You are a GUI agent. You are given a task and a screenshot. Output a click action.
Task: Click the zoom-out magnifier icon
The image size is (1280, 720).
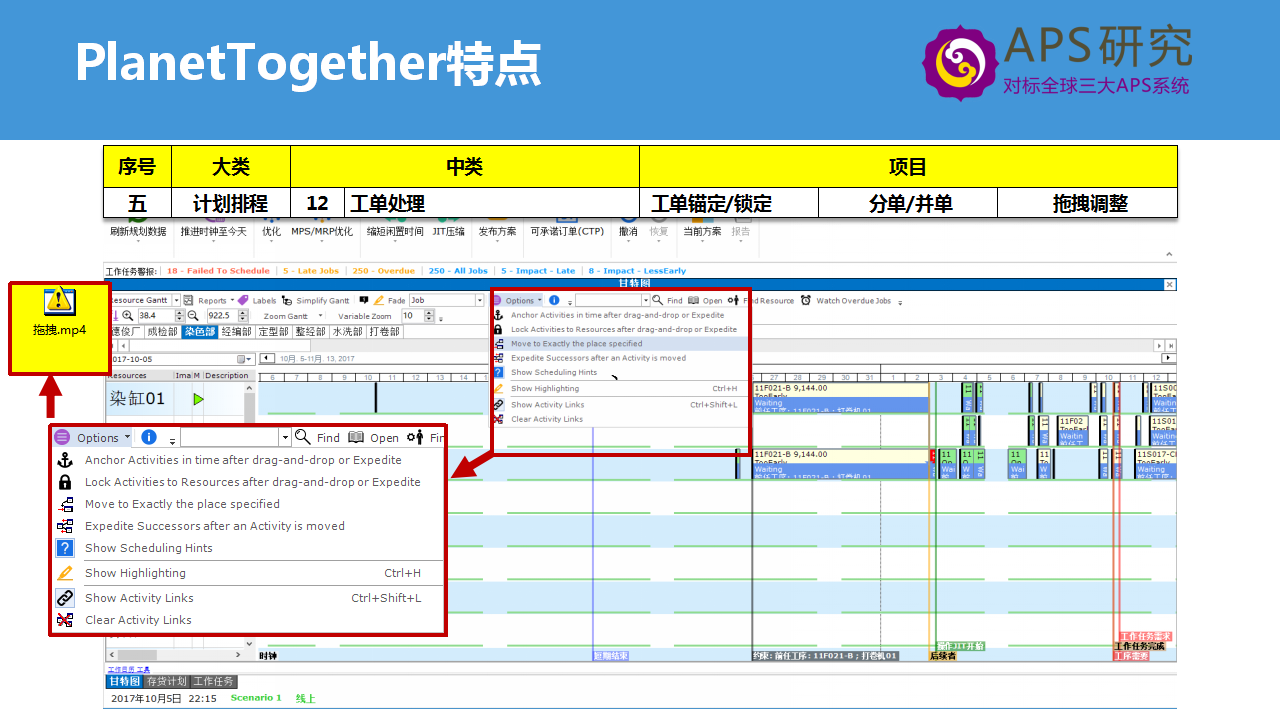(x=194, y=316)
